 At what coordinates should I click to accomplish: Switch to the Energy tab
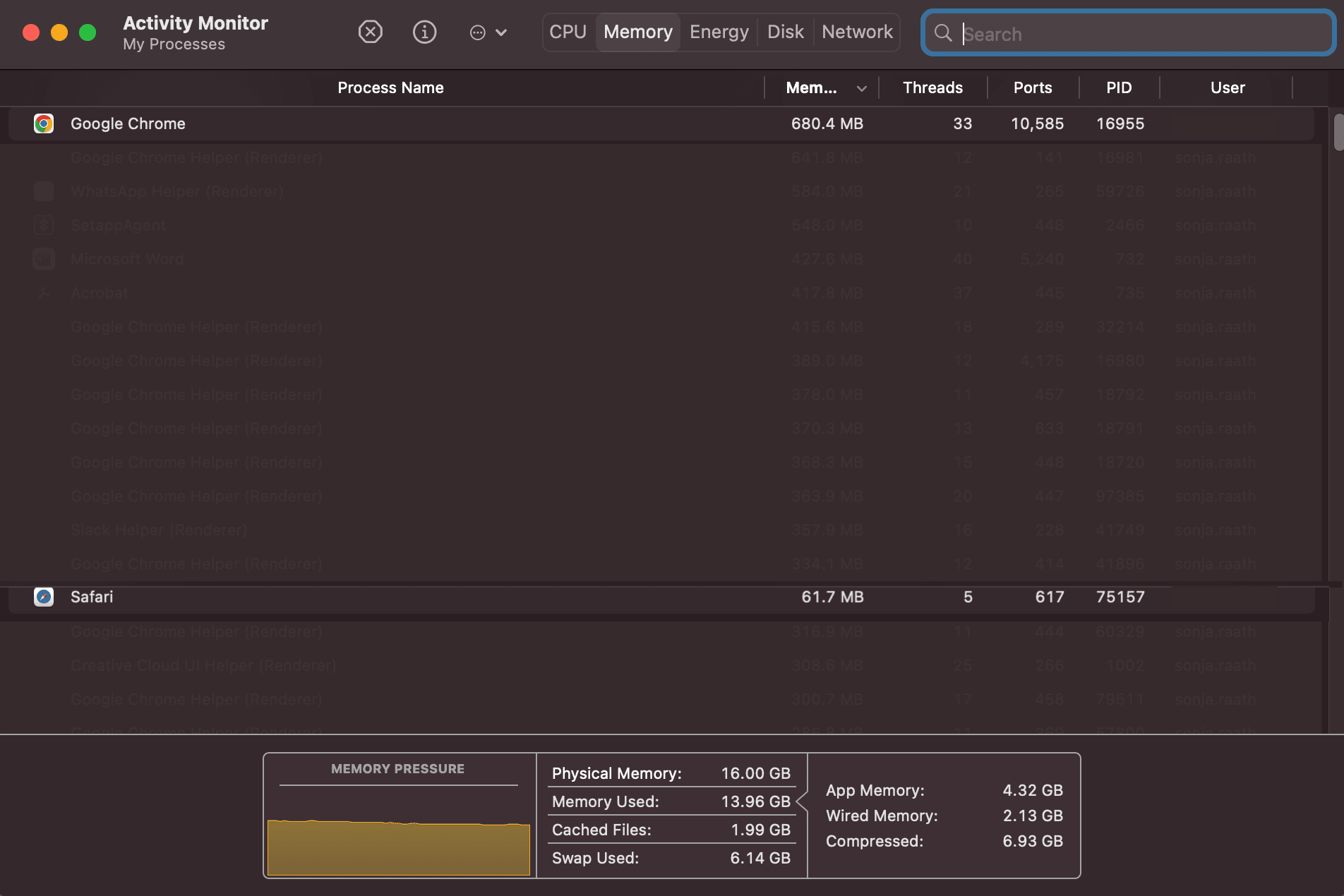(719, 32)
